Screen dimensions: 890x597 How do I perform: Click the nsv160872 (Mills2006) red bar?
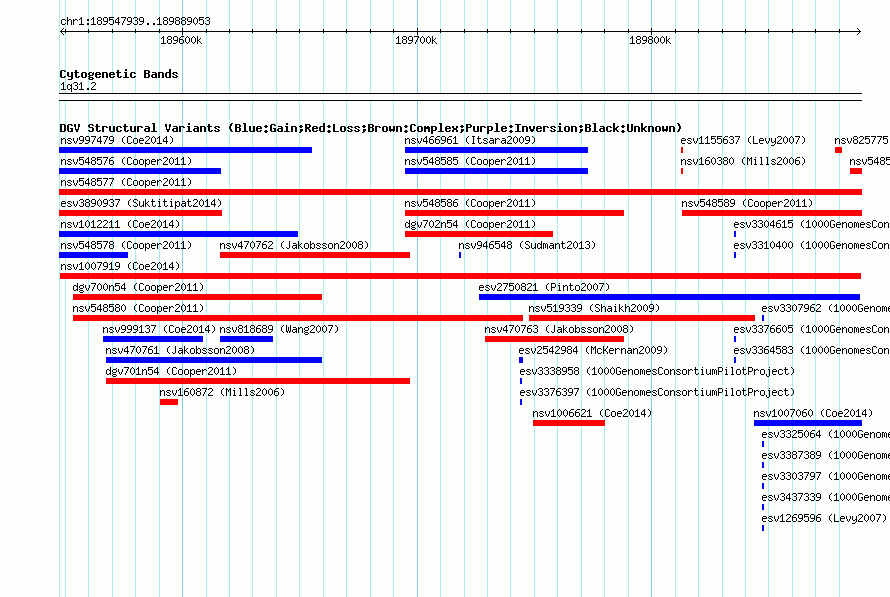[x=169, y=402]
